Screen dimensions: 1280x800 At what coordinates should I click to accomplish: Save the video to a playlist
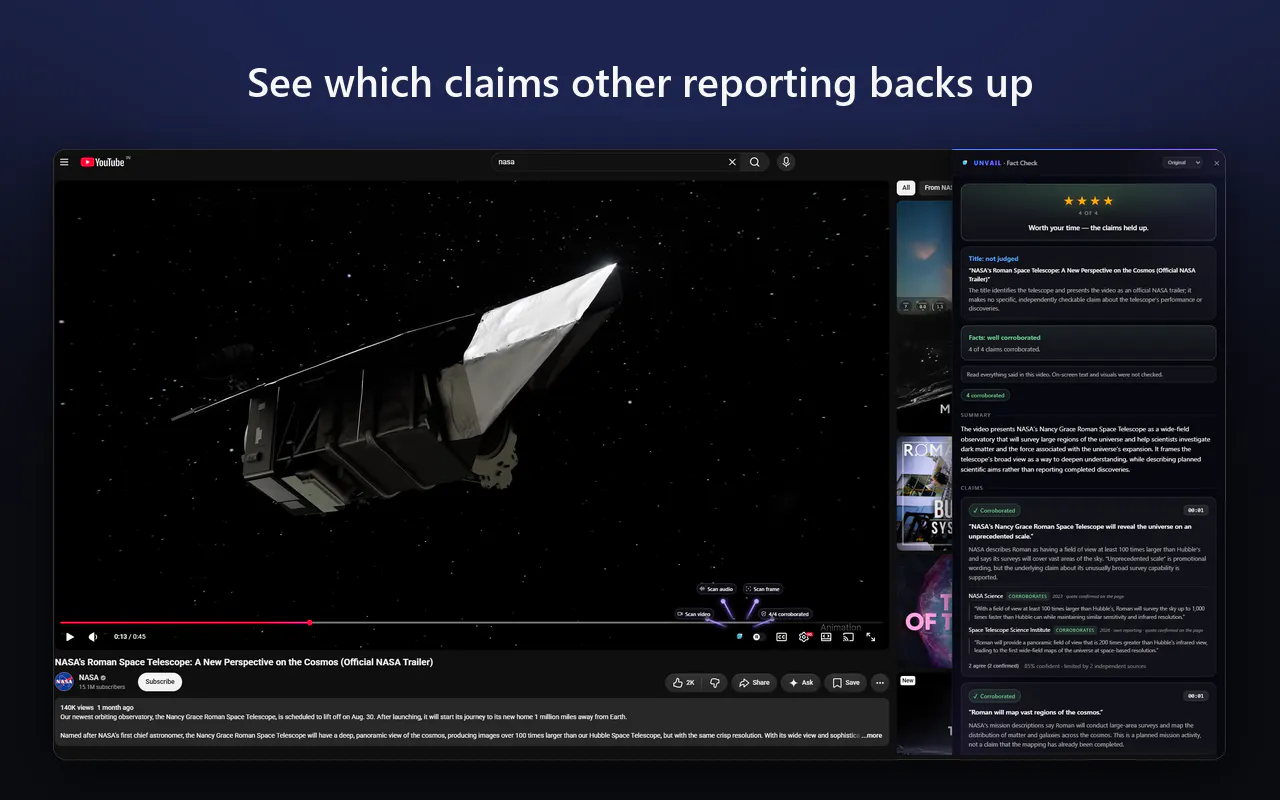pyautogui.click(x=846, y=683)
